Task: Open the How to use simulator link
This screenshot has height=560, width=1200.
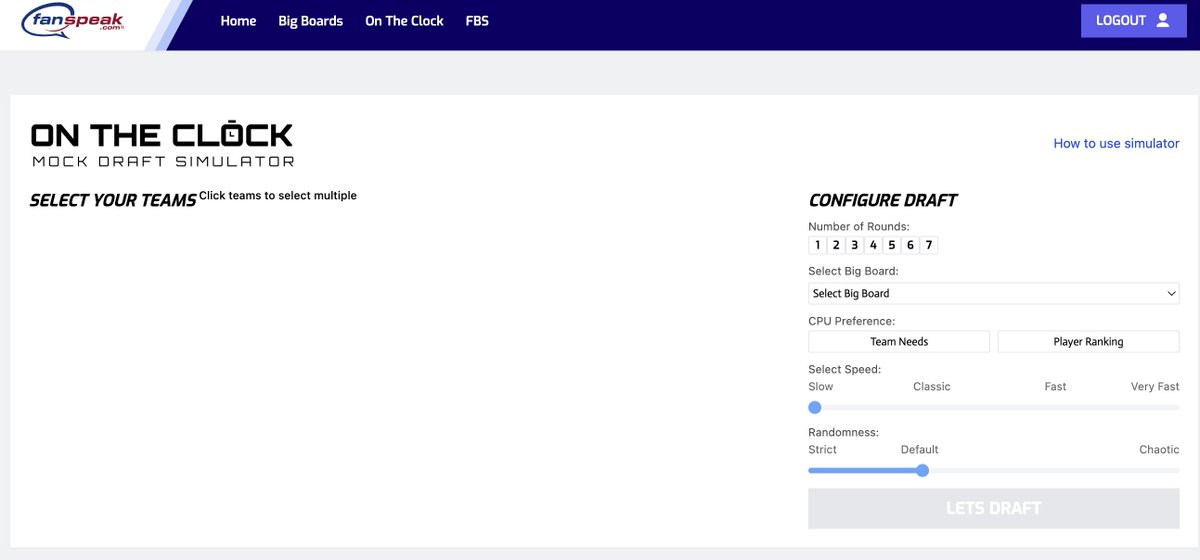Action: coord(1116,143)
